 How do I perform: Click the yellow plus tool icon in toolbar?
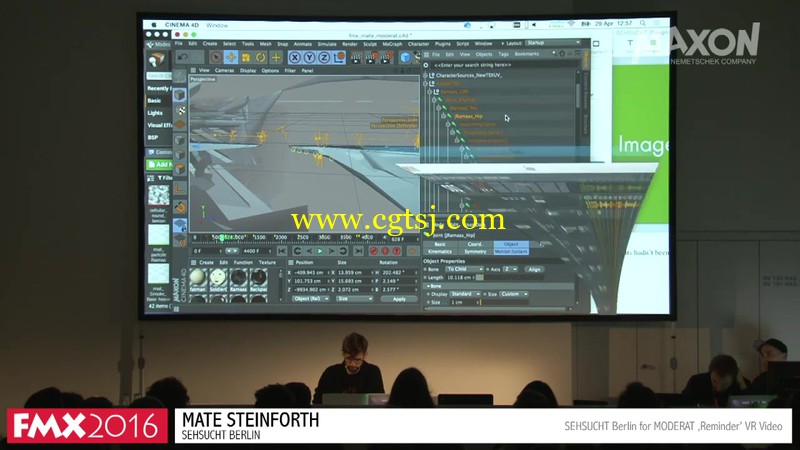(x=276, y=58)
